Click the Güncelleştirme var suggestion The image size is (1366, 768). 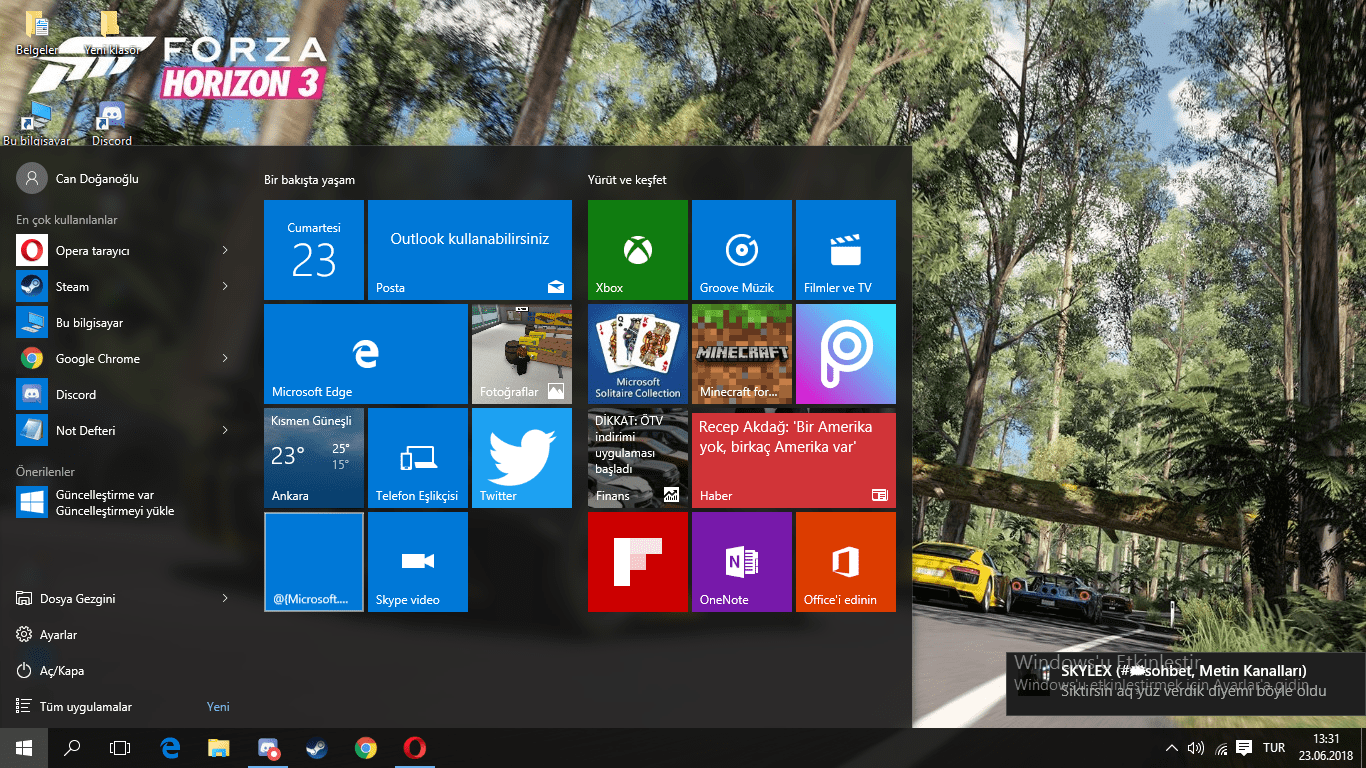pos(124,502)
